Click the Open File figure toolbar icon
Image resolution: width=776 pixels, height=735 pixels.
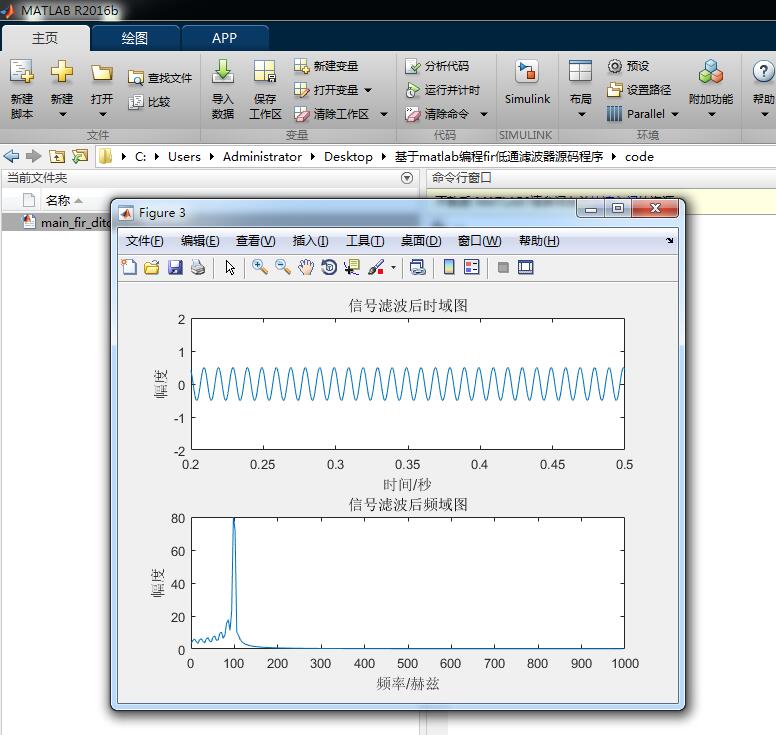click(152, 267)
